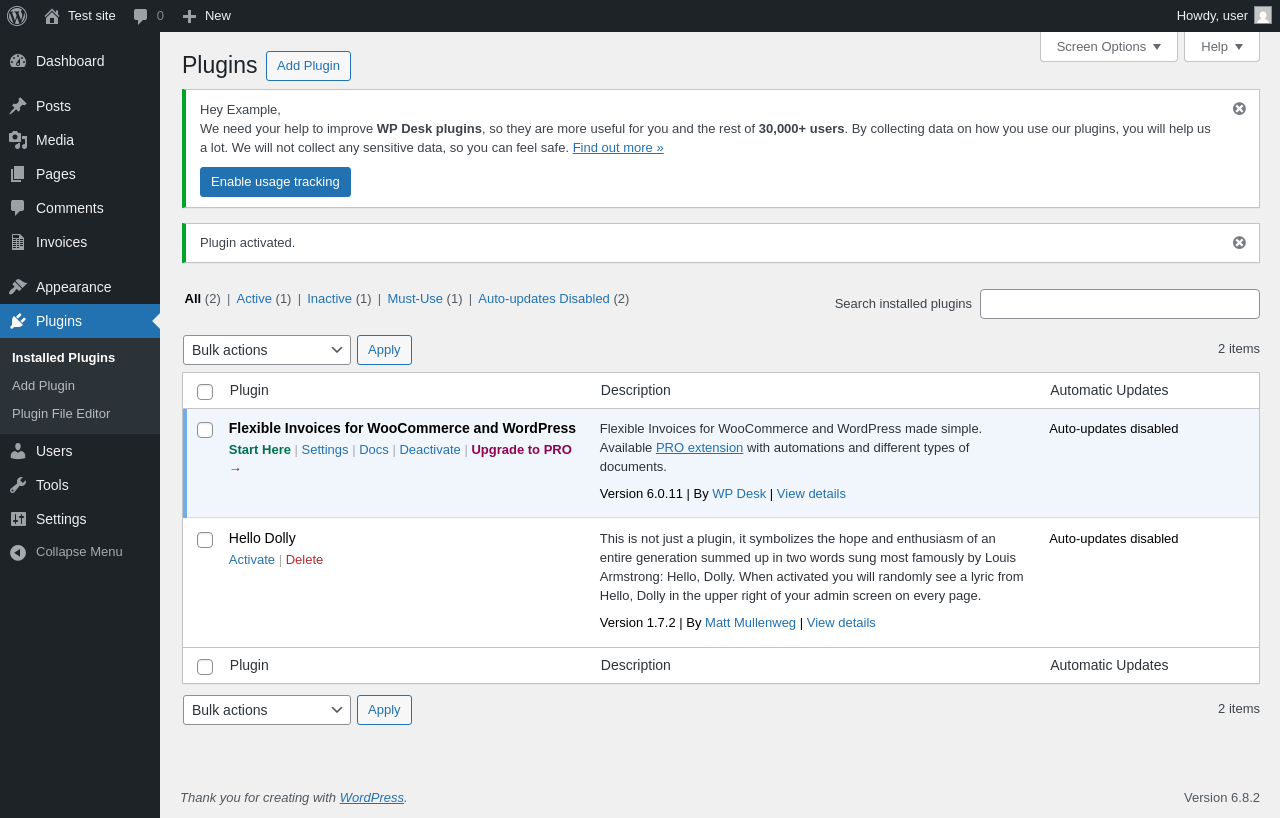Open Plugin File Editor submenu item
This screenshot has height=818, width=1280.
(x=61, y=414)
